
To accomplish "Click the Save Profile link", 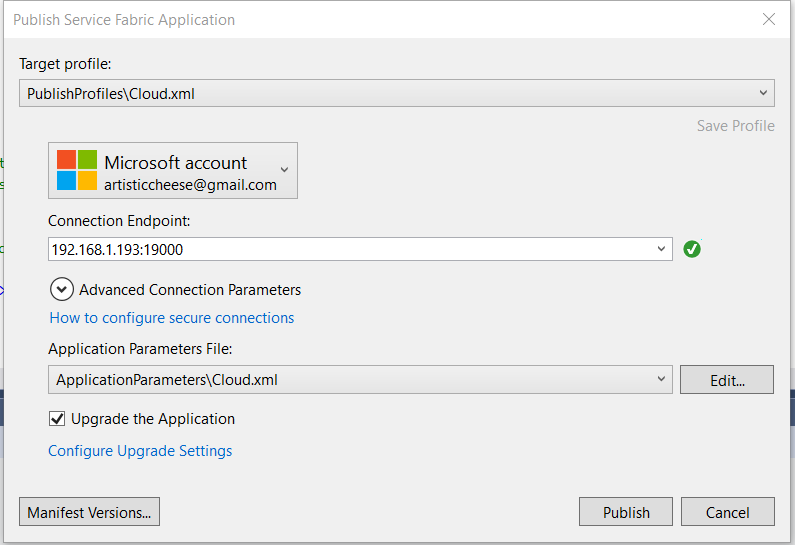I will (735, 126).
